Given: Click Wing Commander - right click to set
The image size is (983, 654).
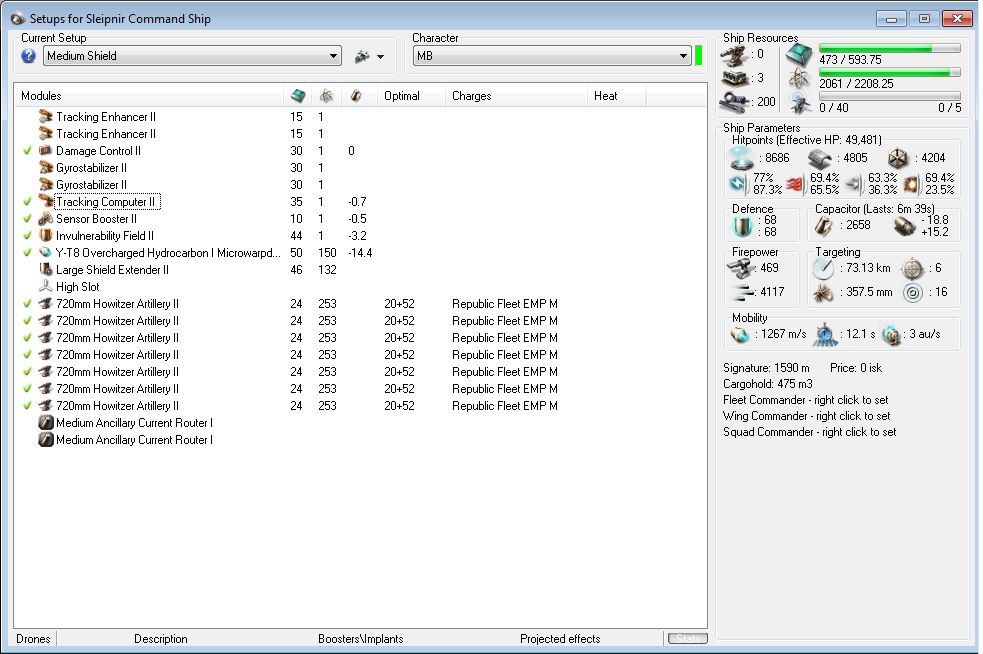Looking at the screenshot, I should [x=806, y=416].
